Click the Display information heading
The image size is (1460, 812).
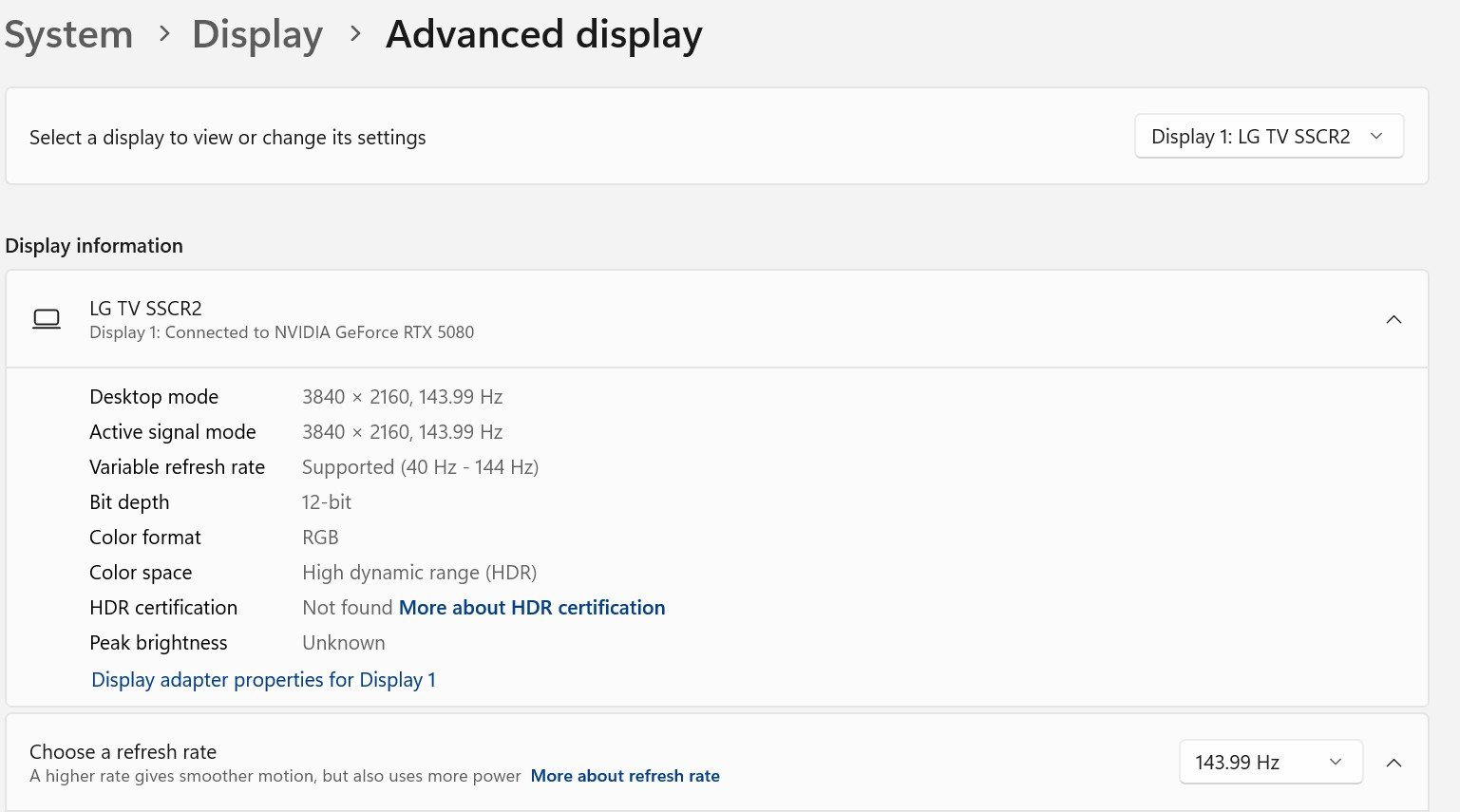click(94, 246)
